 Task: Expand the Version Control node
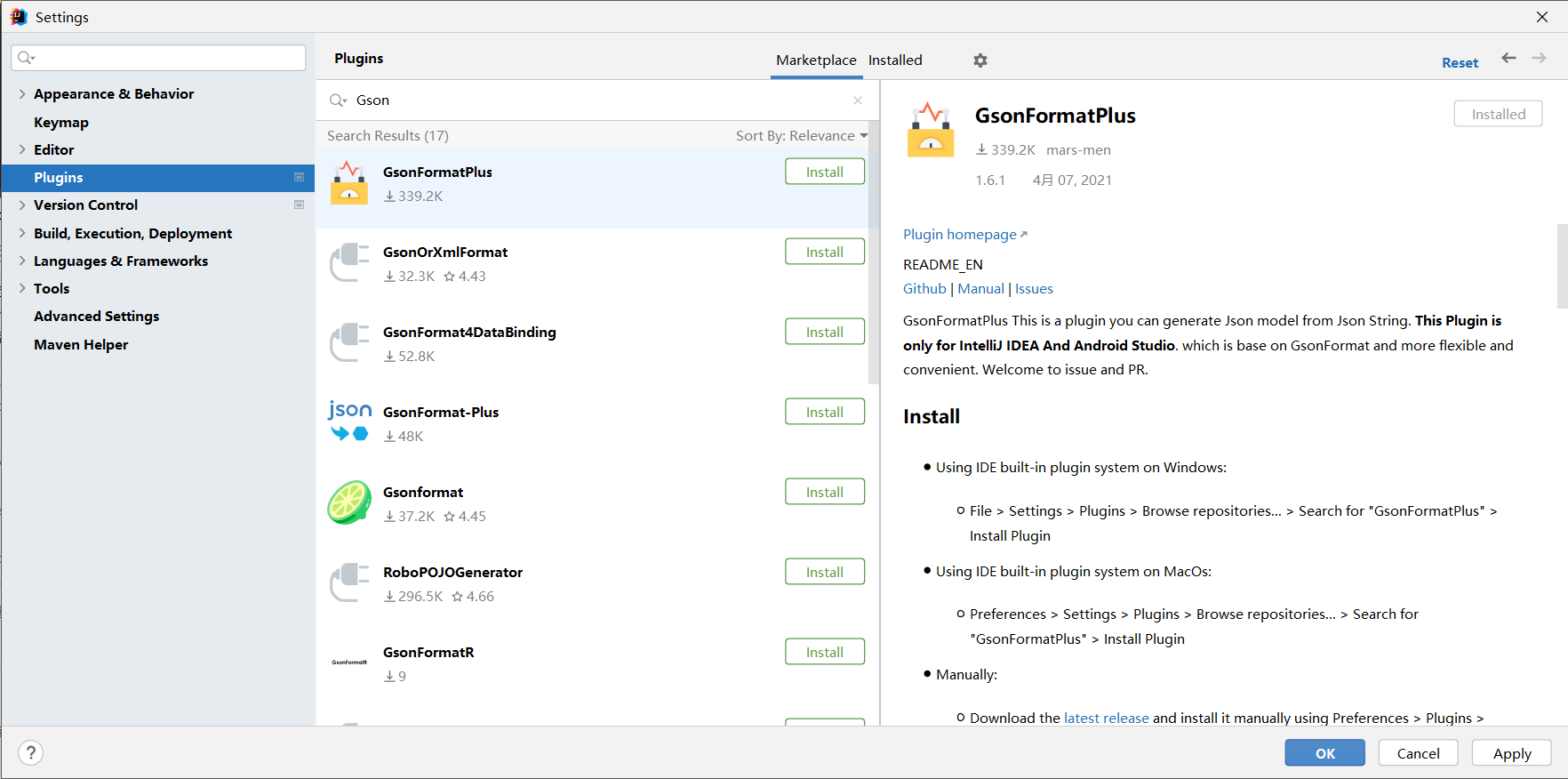(x=22, y=205)
